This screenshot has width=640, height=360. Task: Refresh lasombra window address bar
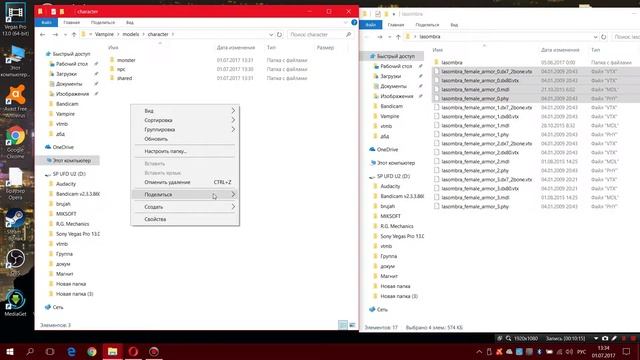click(604, 37)
